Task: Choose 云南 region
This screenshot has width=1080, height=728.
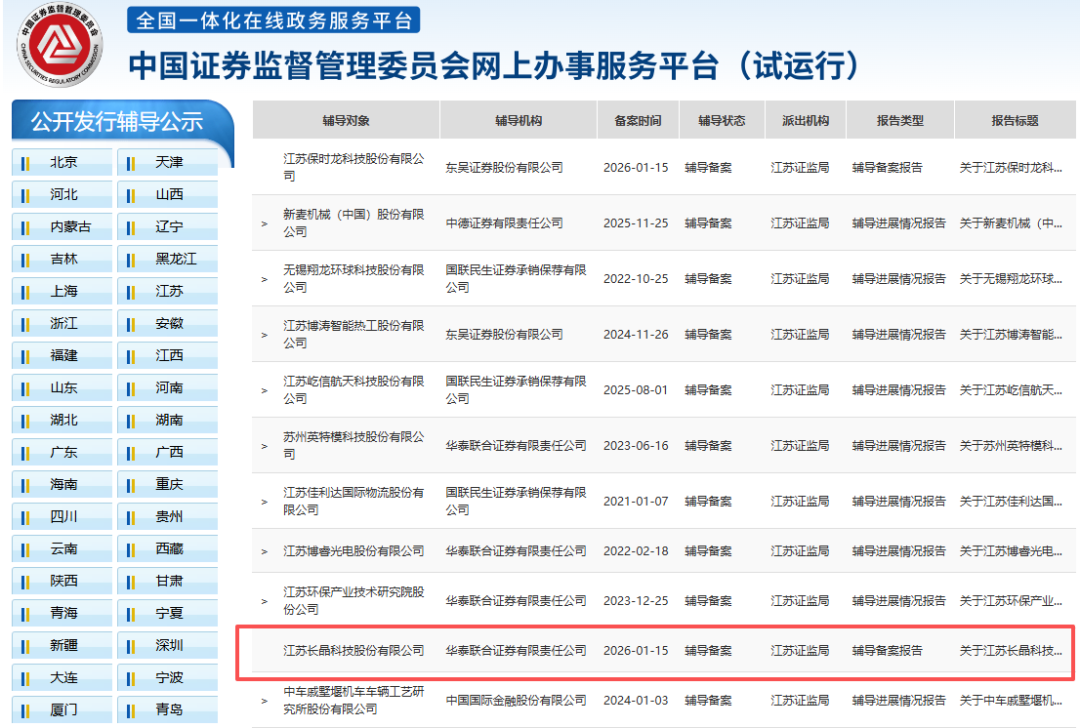Action: 62,549
